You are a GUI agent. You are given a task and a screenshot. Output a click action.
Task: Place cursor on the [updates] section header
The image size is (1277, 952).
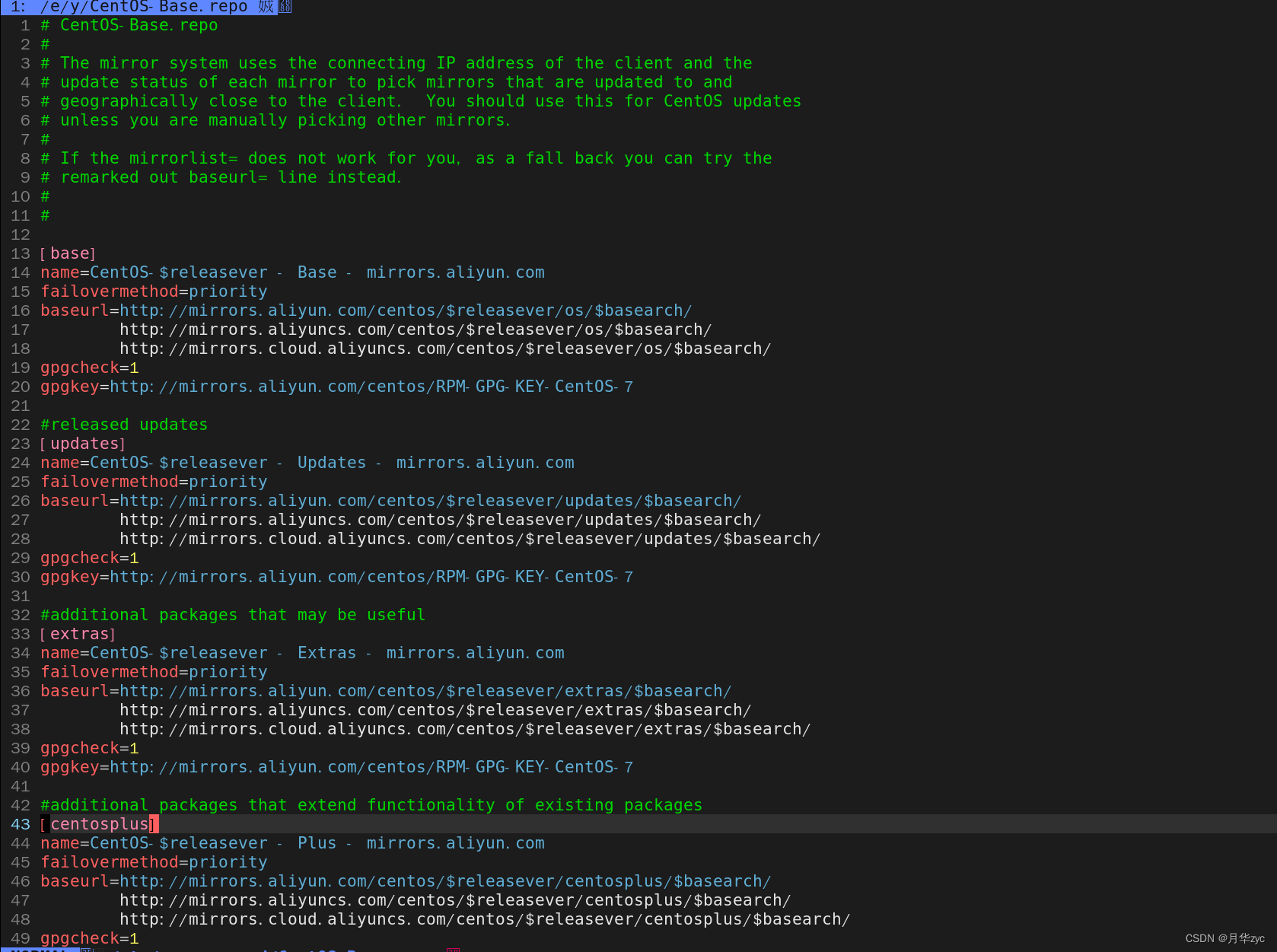coord(83,444)
